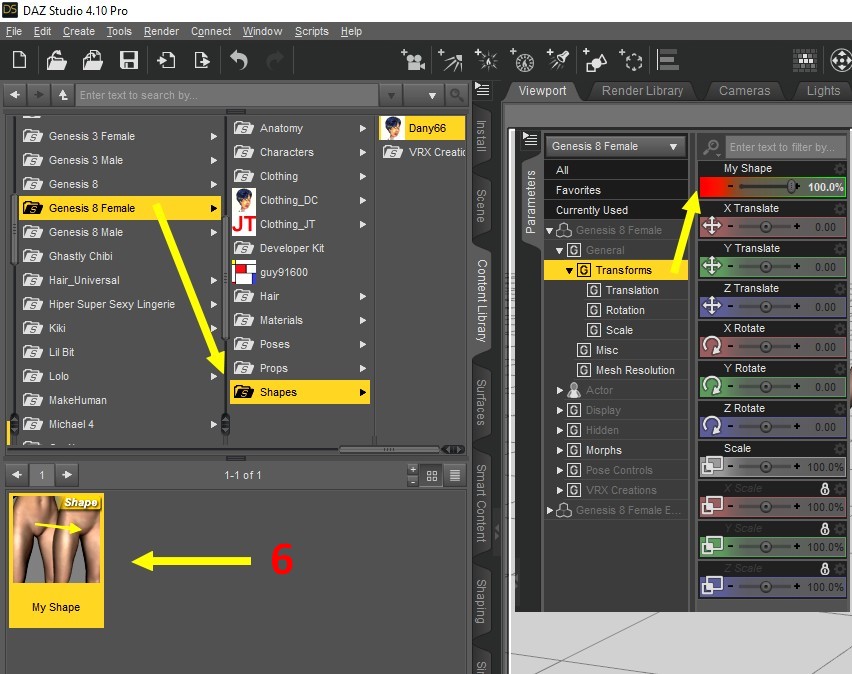This screenshot has width=852, height=674.
Task: Click the Export file icon
Action: (202, 60)
